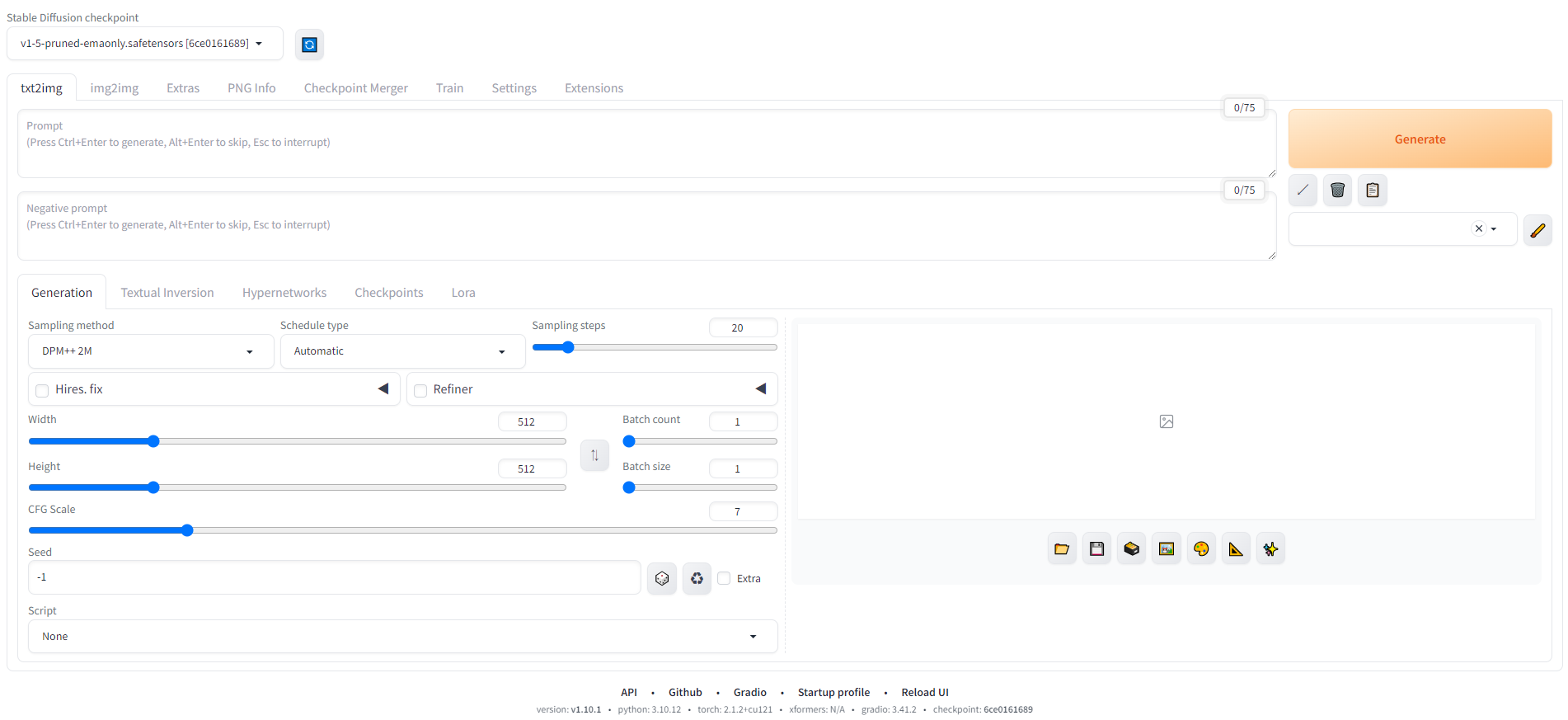Adjust the Batch size slider
1568x720 pixels.
point(700,487)
